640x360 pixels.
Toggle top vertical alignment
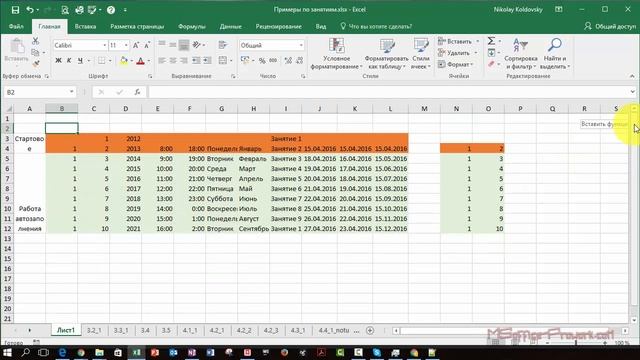point(162,45)
